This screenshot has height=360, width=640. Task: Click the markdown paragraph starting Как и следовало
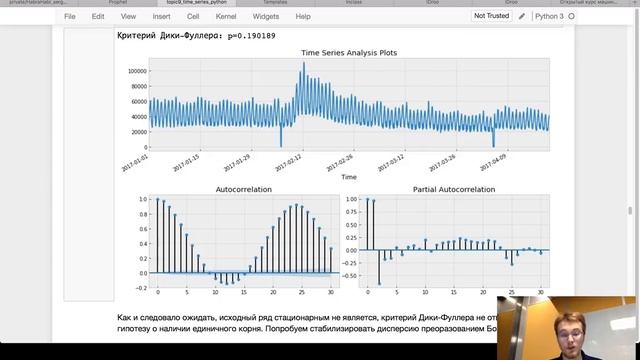tap(307, 323)
